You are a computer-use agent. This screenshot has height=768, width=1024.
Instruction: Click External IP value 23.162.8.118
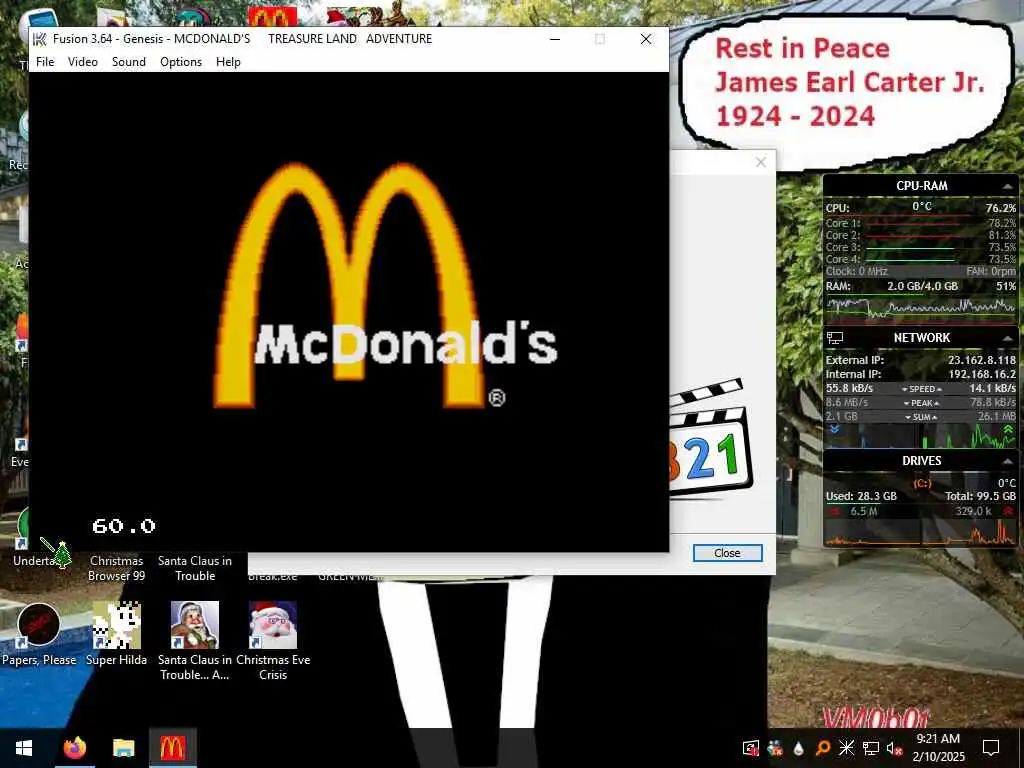click(x=982, y=360)
